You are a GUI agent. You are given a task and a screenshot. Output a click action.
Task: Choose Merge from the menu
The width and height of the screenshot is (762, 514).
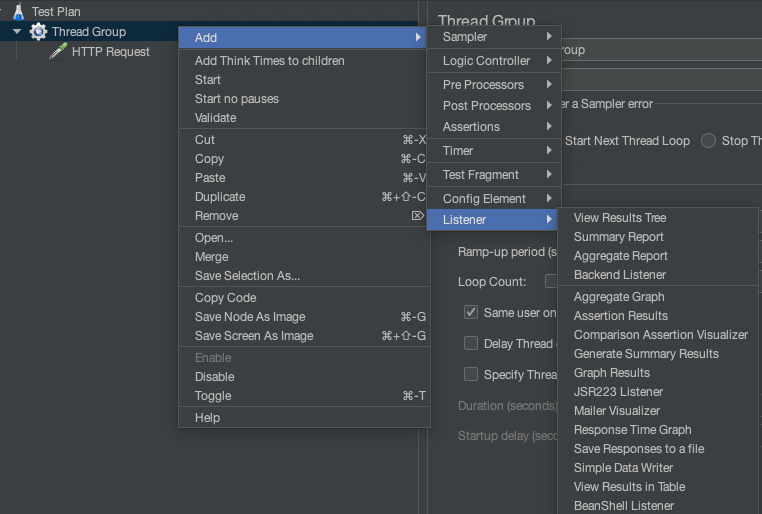coord(305,257)
